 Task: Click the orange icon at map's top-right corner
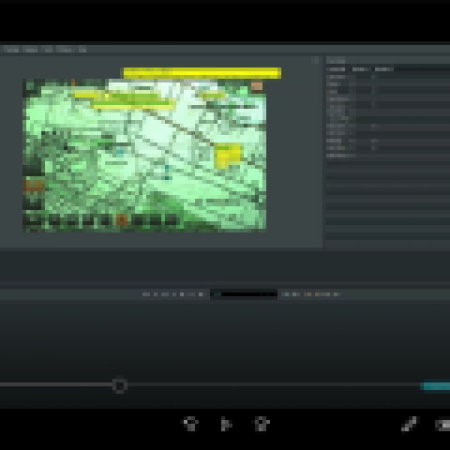coord(257,87)
